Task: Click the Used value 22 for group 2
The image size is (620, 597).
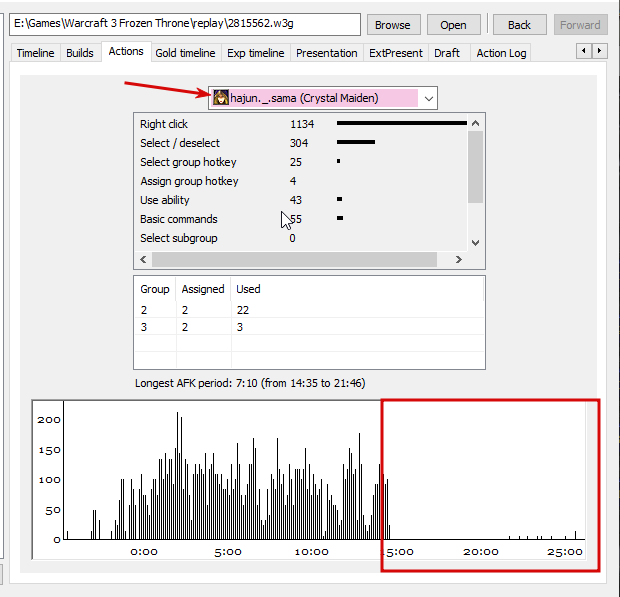Action: pos(243,310)
